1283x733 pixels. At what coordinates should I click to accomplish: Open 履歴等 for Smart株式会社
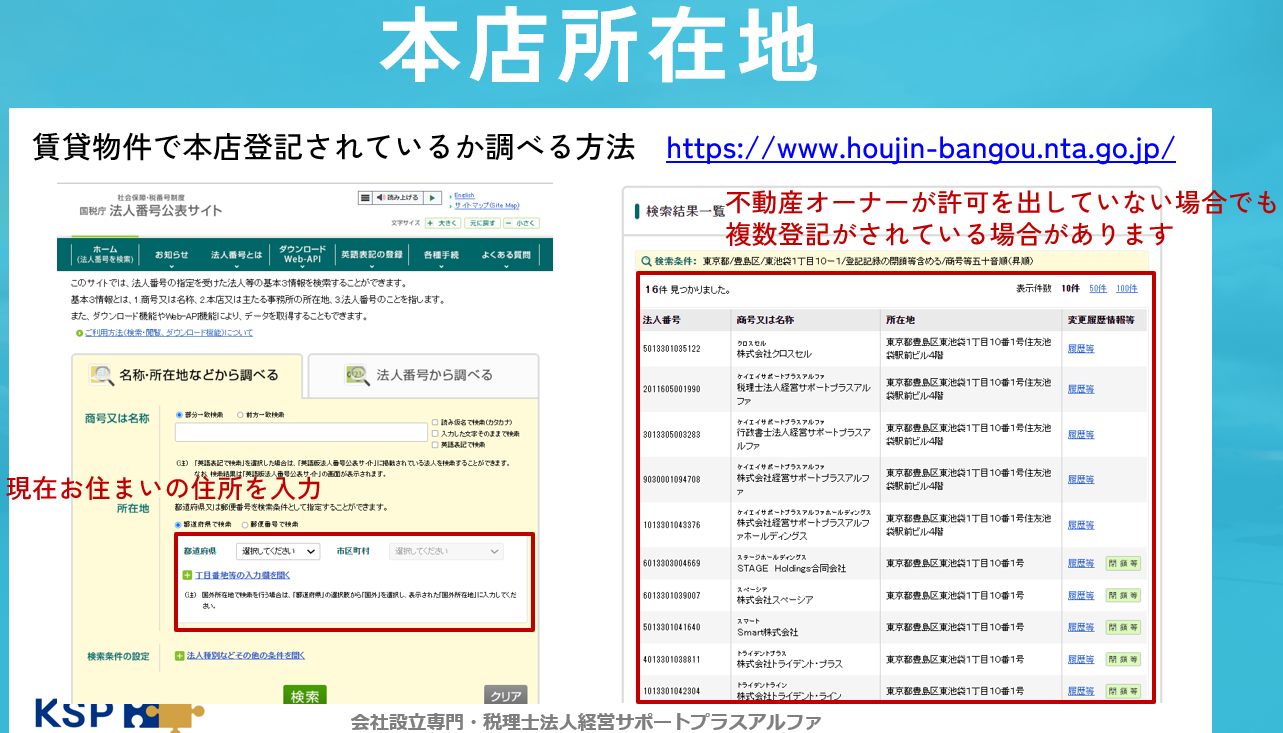click(x=1080, y=628)
